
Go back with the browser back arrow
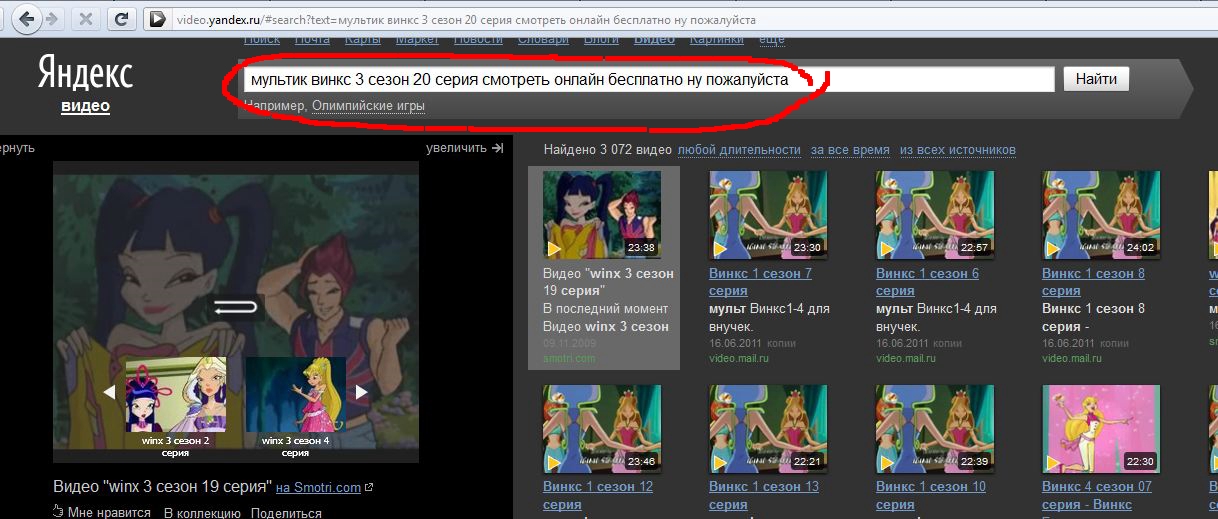tap(29, 18)
